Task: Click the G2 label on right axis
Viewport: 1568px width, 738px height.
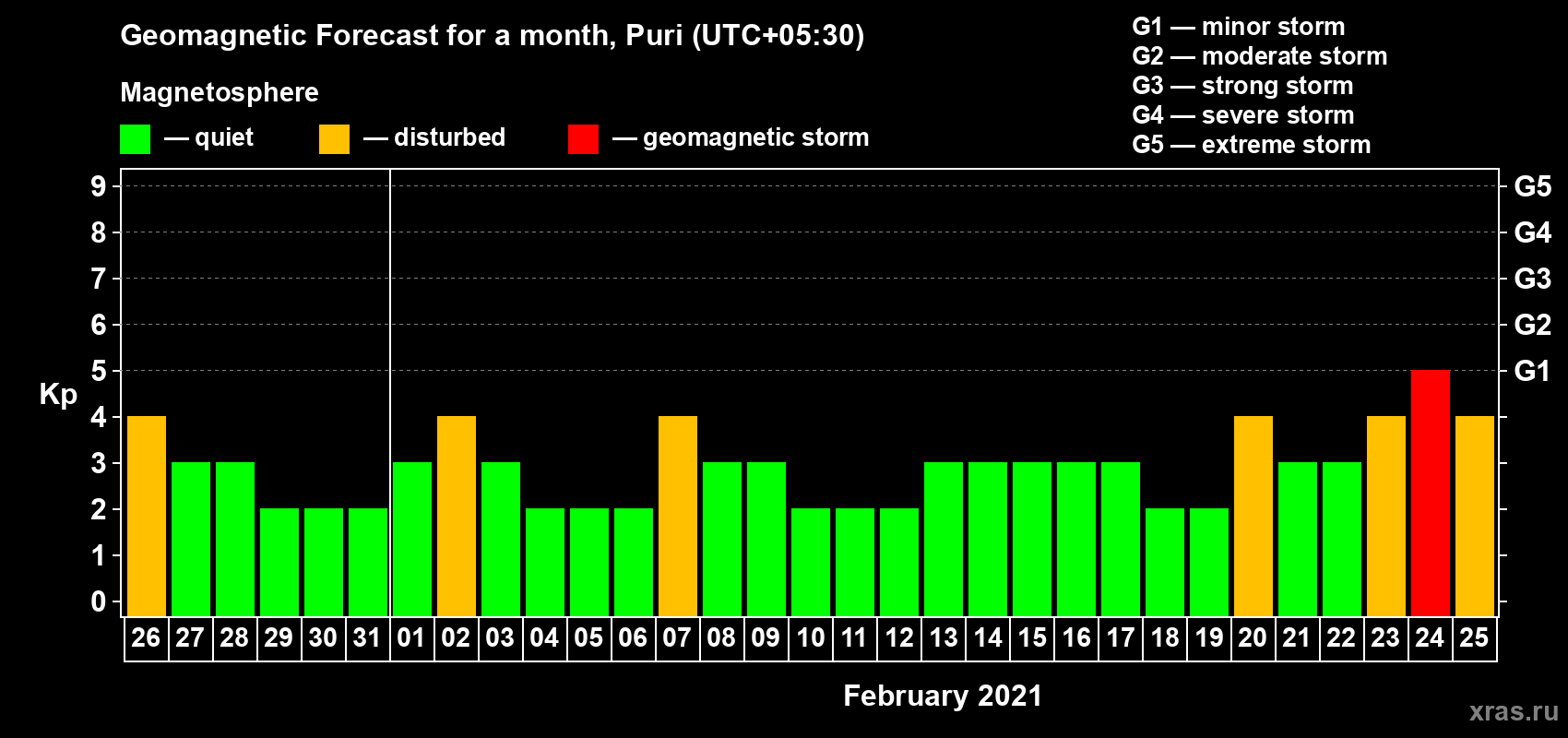Action: click(1532, 325)
